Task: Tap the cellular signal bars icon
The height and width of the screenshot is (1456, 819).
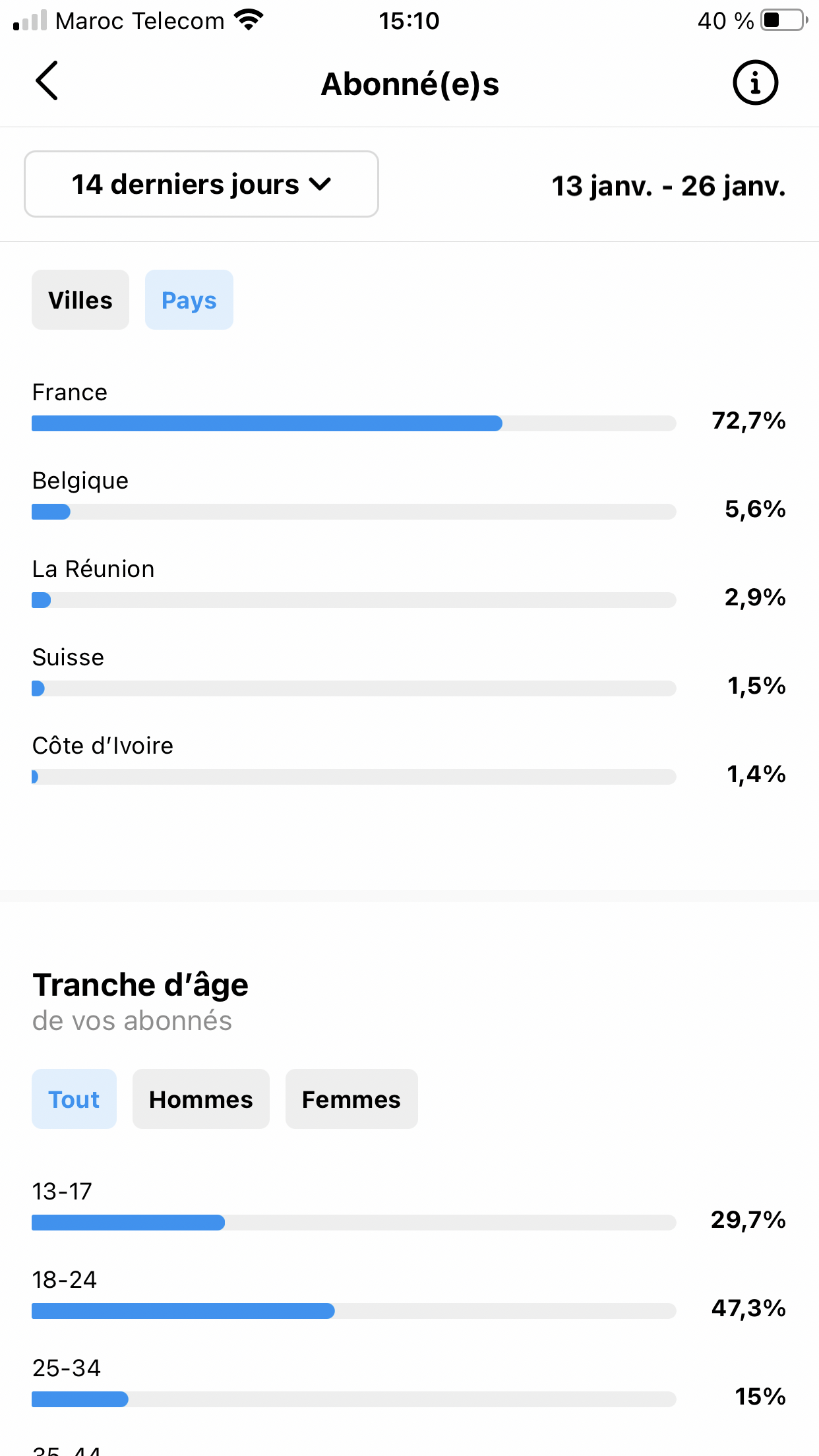Action: [x=30, y=20]
